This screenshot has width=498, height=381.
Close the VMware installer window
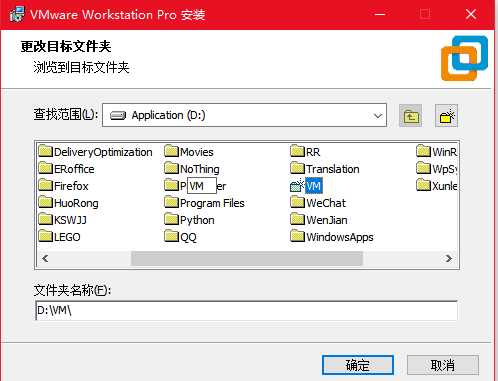(x=471, y=14)
